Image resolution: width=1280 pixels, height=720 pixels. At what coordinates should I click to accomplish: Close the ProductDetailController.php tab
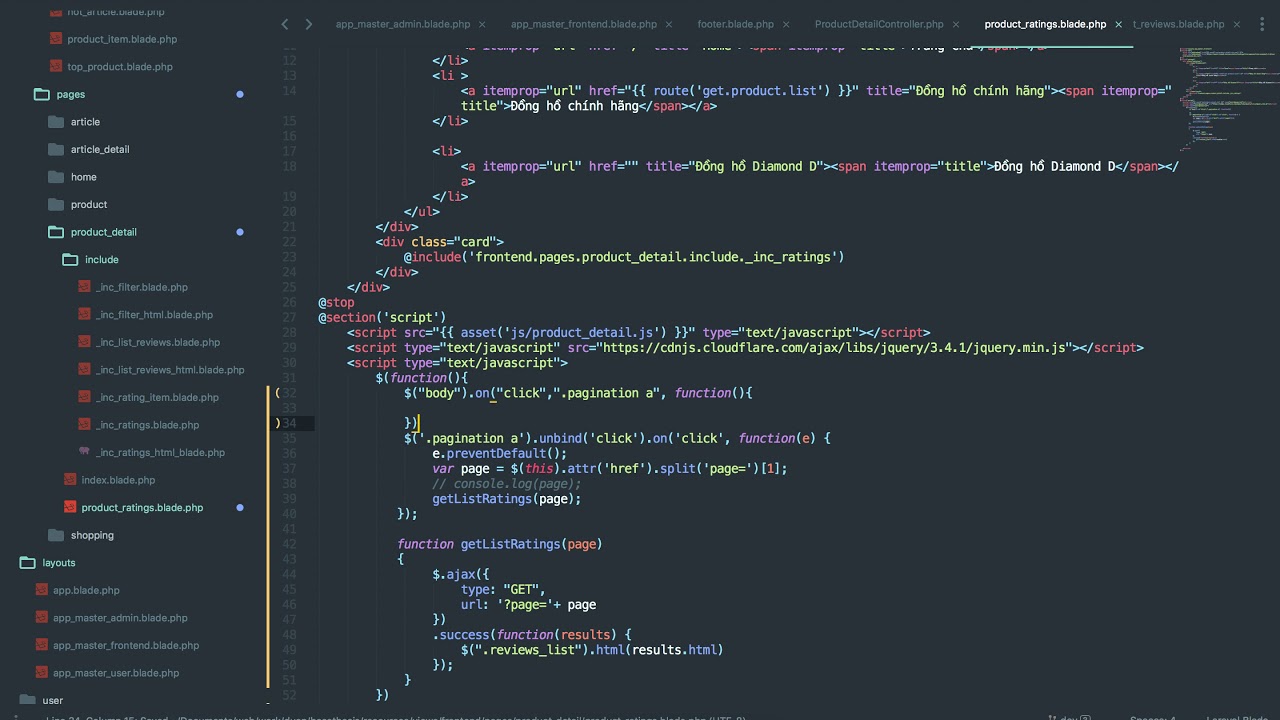(x=955, y=24)
